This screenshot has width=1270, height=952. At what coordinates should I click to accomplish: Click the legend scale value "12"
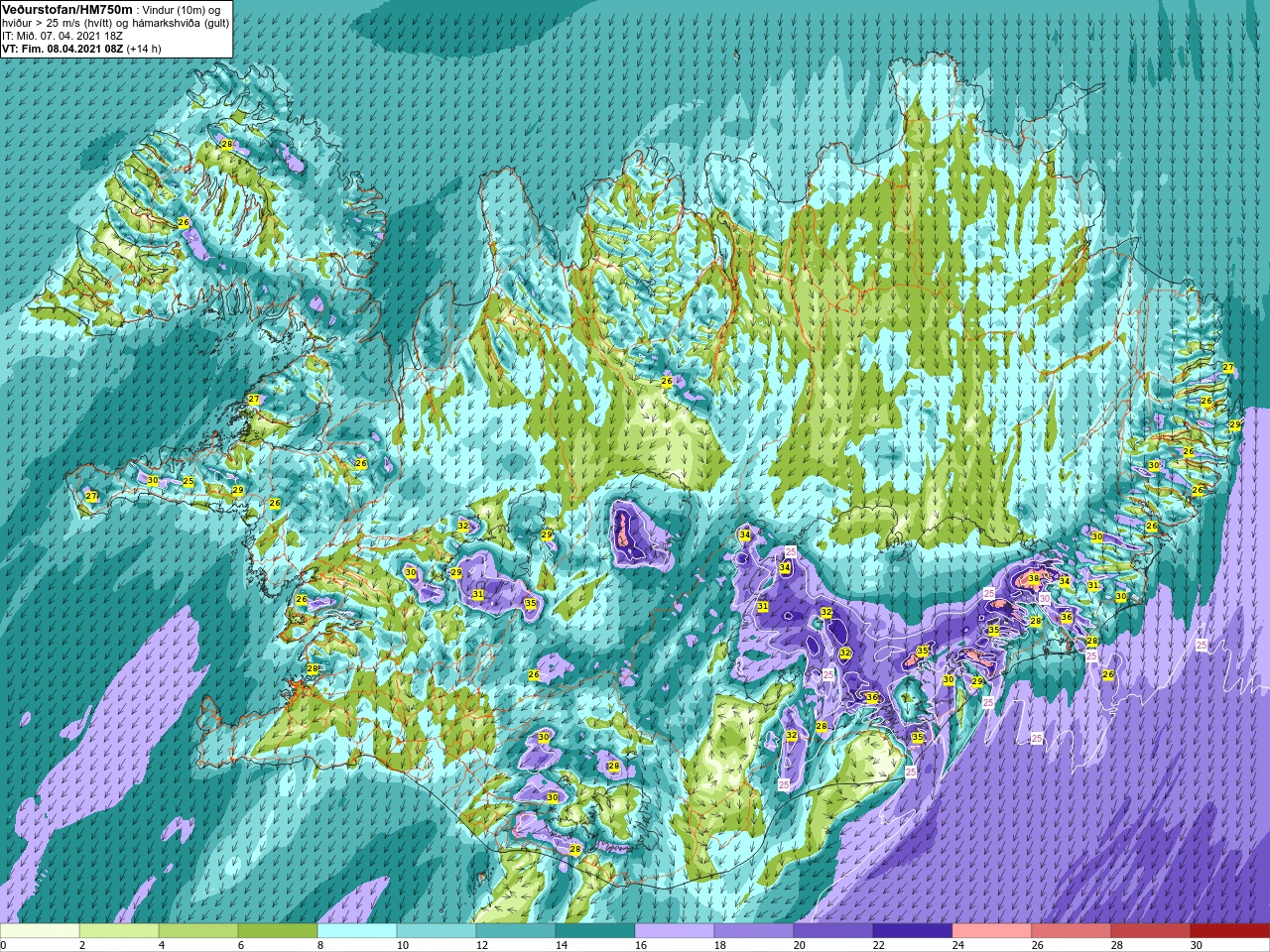point(481,945)
